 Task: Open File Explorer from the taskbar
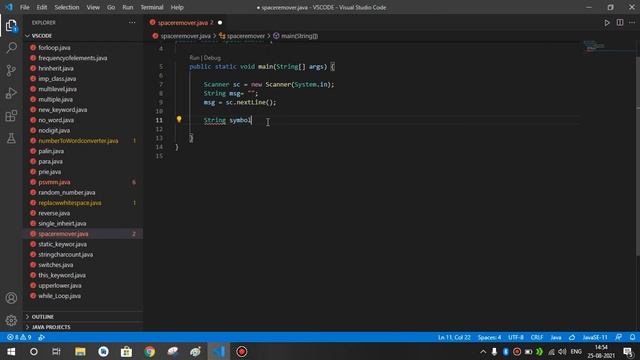click(x=80, y=351)
